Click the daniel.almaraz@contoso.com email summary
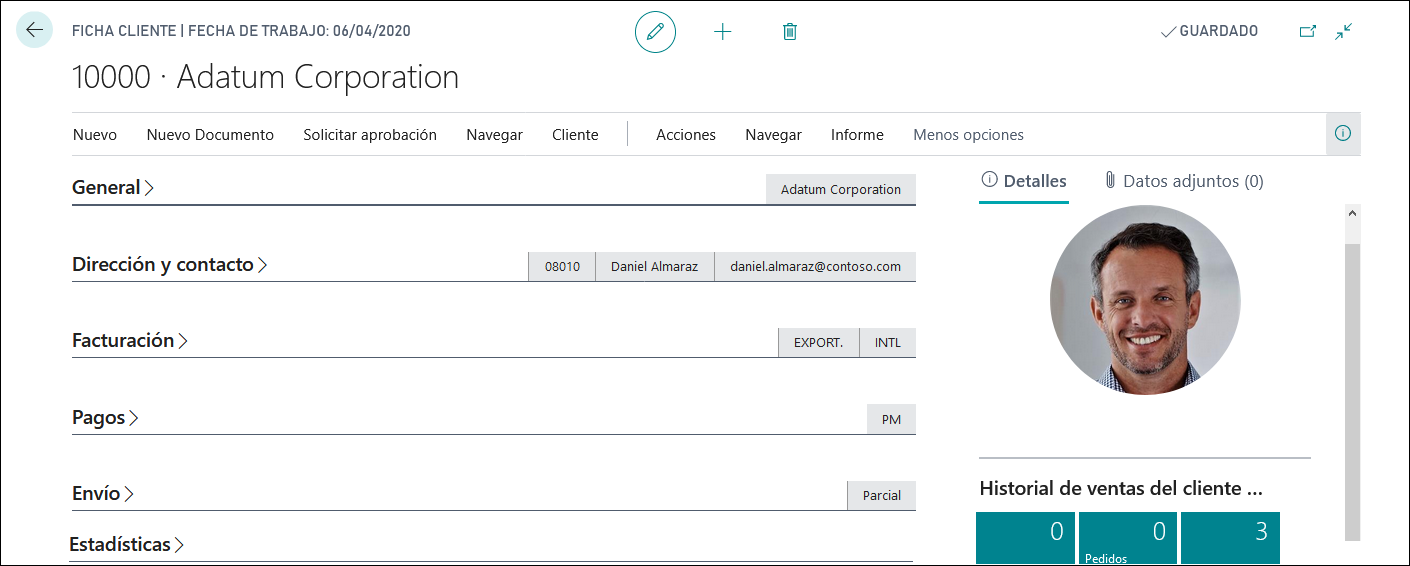Screen dimensions: 1410x566 click(x=815, y=267)
